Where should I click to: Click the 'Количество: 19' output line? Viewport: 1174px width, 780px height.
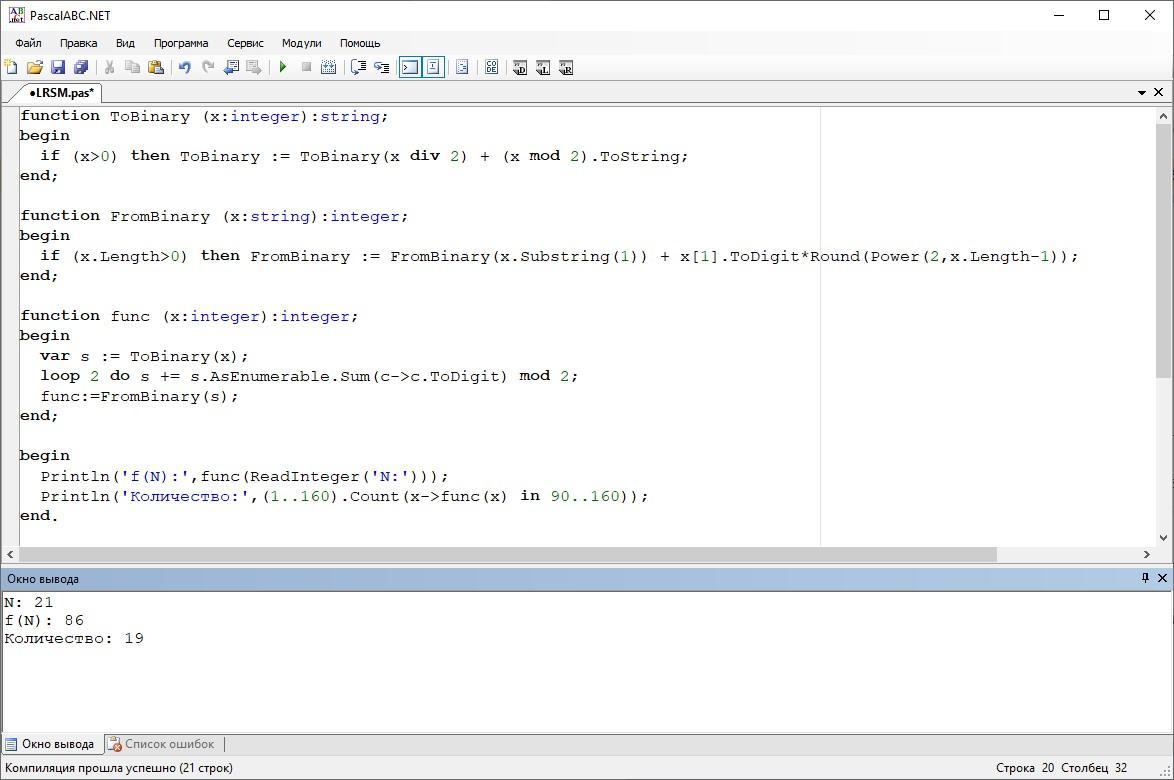[74, 639]
